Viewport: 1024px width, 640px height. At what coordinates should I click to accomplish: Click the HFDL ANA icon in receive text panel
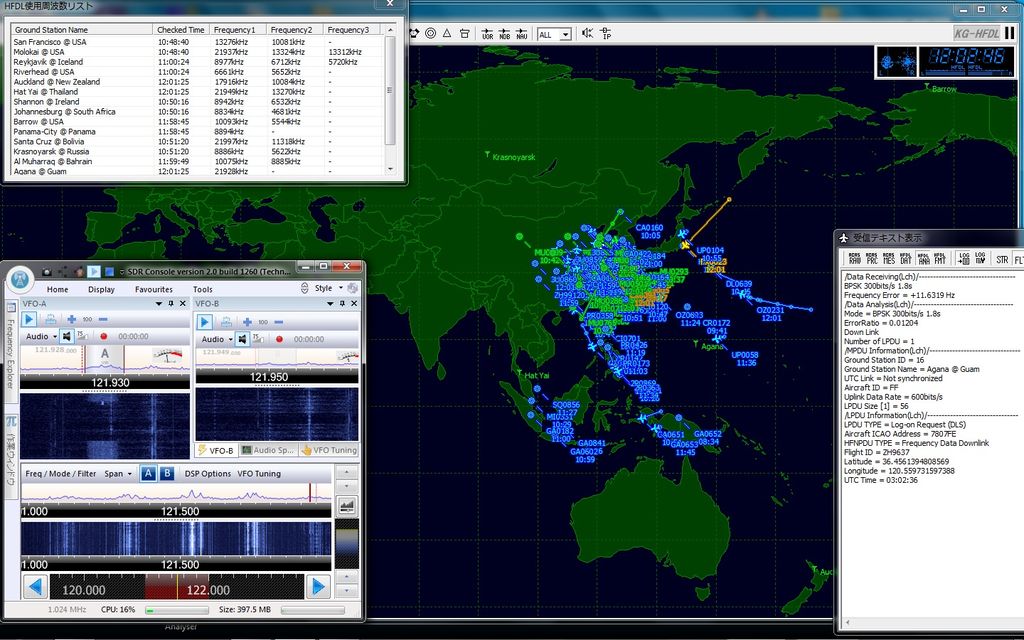pyautogui.click(x=922, y=260)
